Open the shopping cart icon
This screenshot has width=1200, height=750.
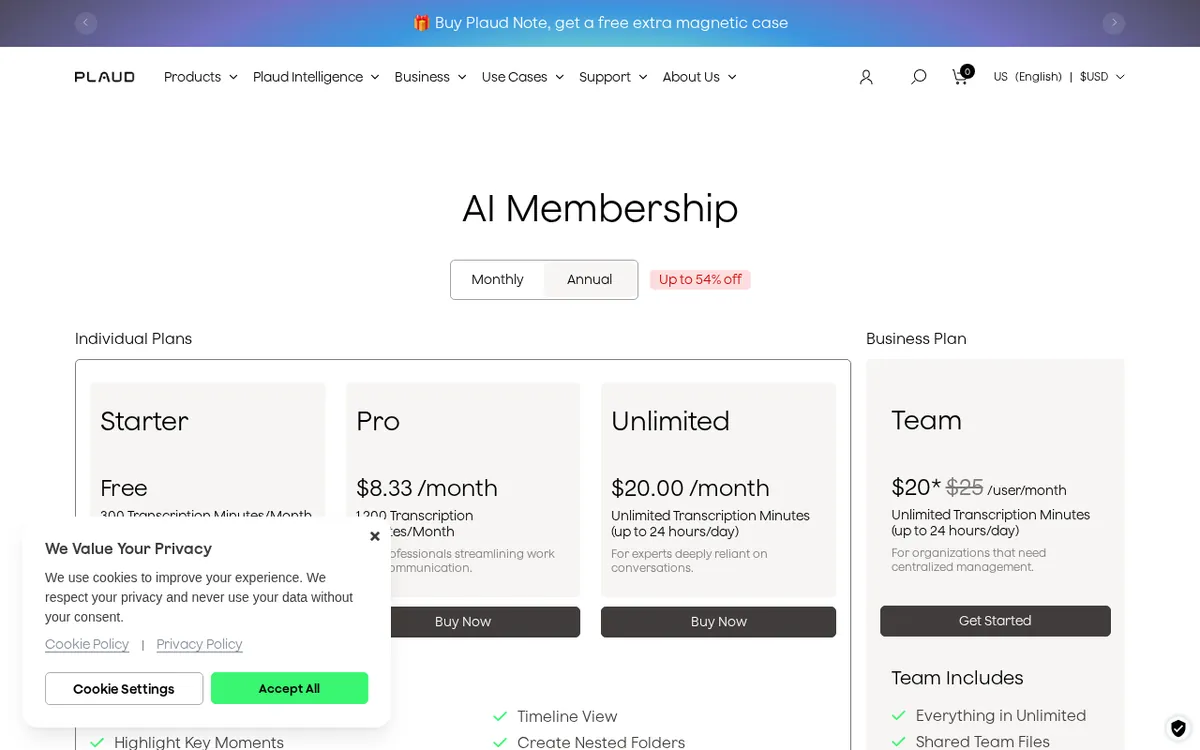pyautogui.click(x=962, y=75)
